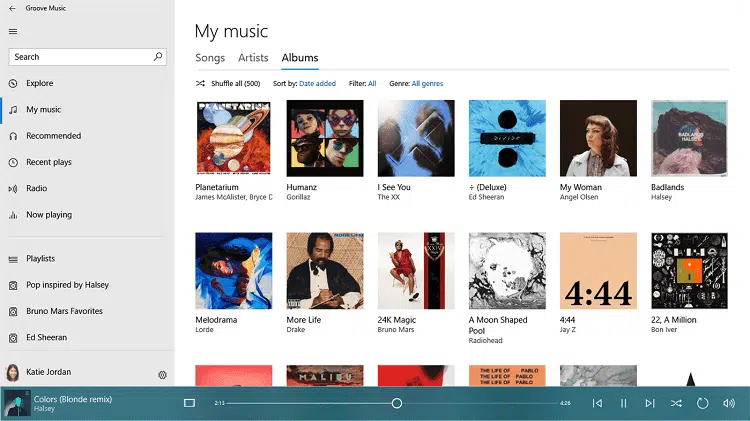Toggle repeat mode in the playback bar

pos(702,403)
